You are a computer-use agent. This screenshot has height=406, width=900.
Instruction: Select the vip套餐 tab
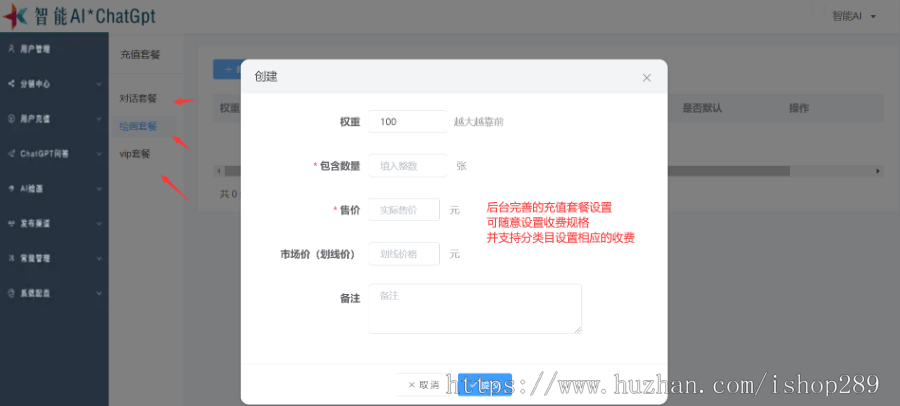pos(134,153)
